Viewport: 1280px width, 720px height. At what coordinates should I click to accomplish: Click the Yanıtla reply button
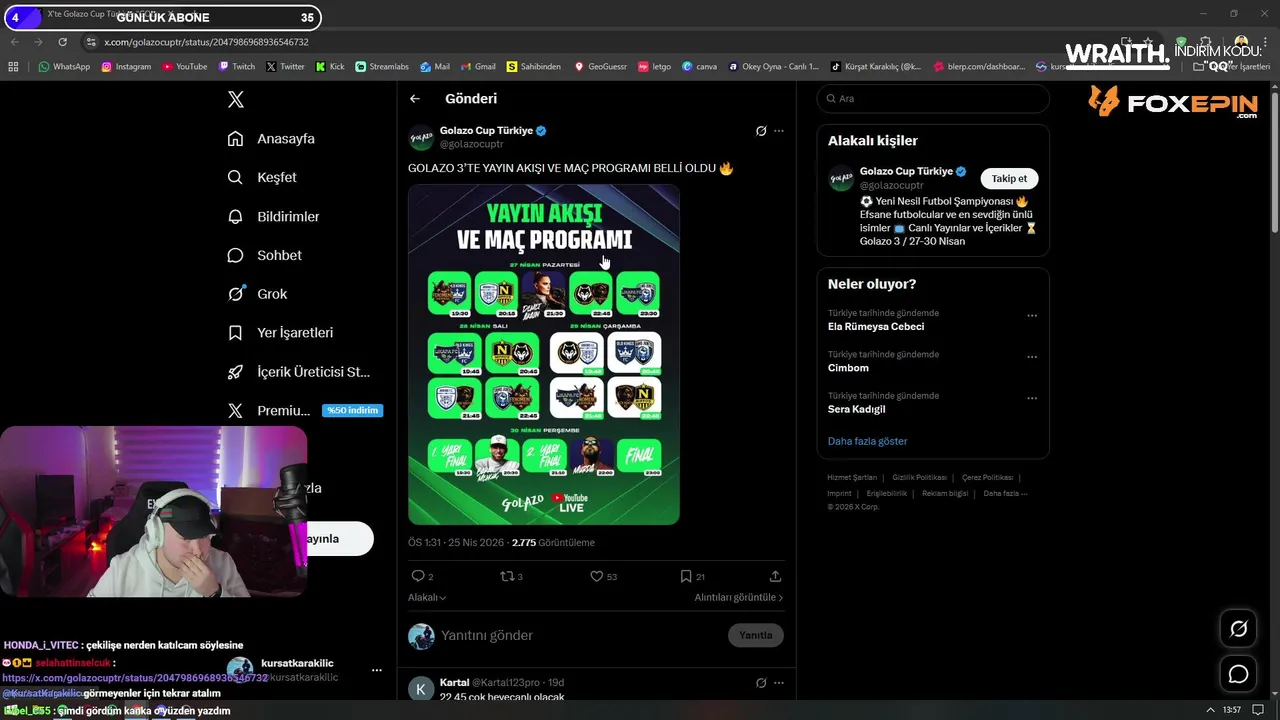point(756,635)
